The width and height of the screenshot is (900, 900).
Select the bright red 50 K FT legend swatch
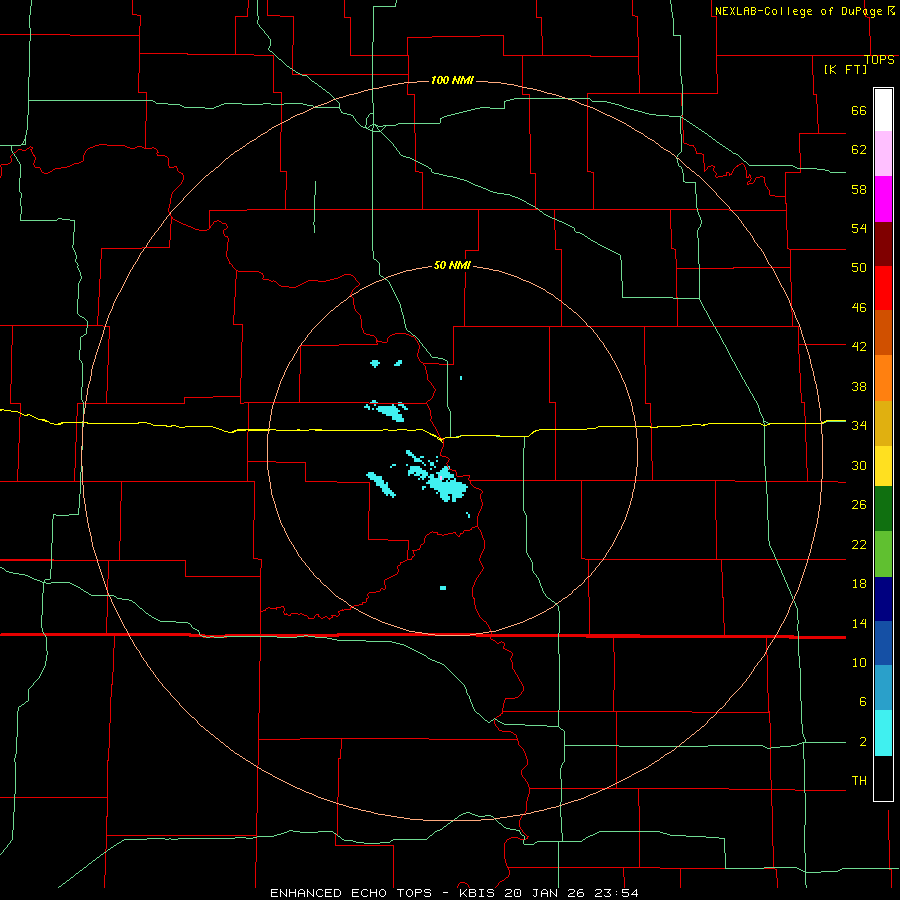pos(883,288)
